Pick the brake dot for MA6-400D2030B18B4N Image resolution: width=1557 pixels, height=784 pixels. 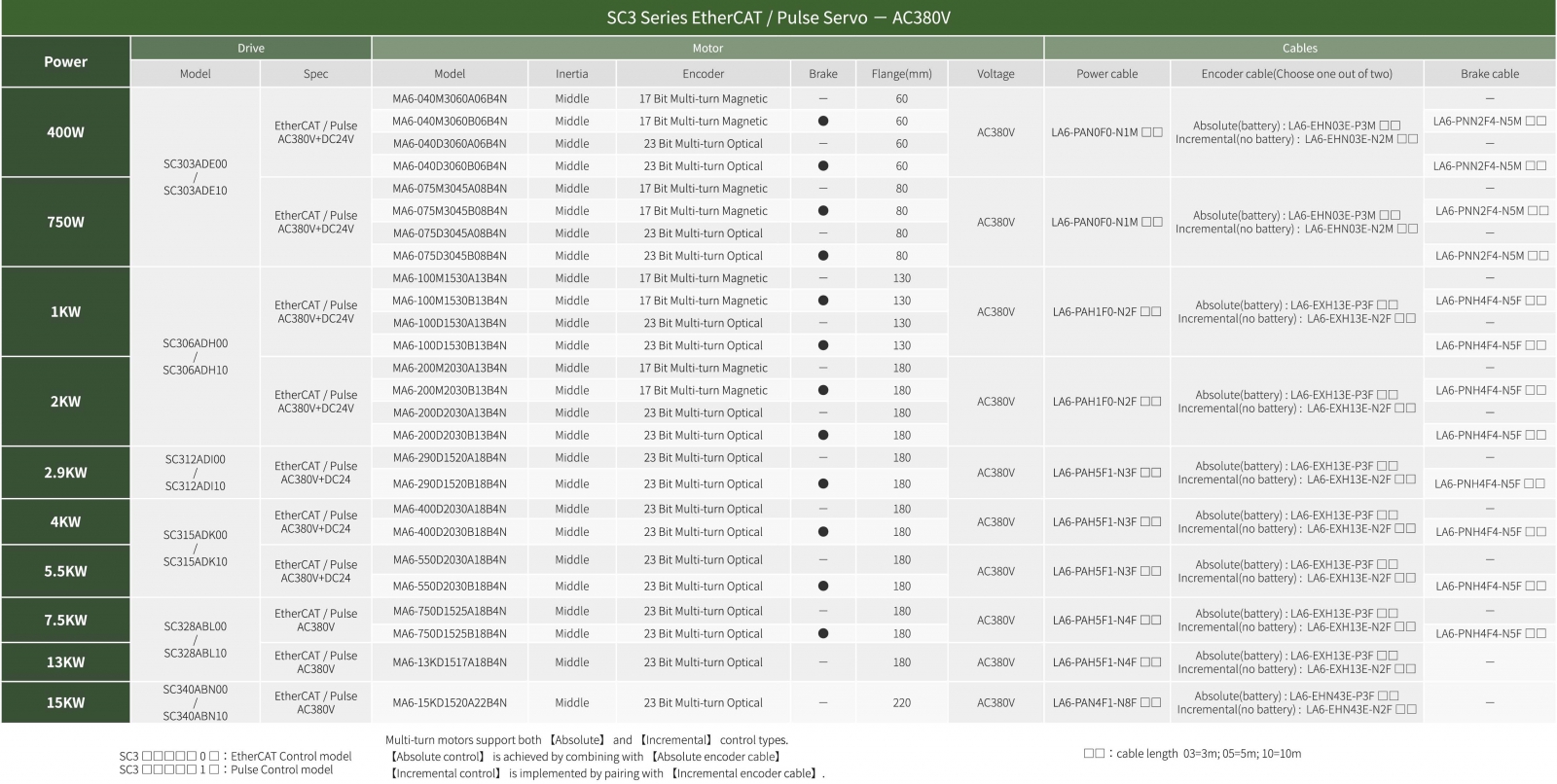click(823, 532)
